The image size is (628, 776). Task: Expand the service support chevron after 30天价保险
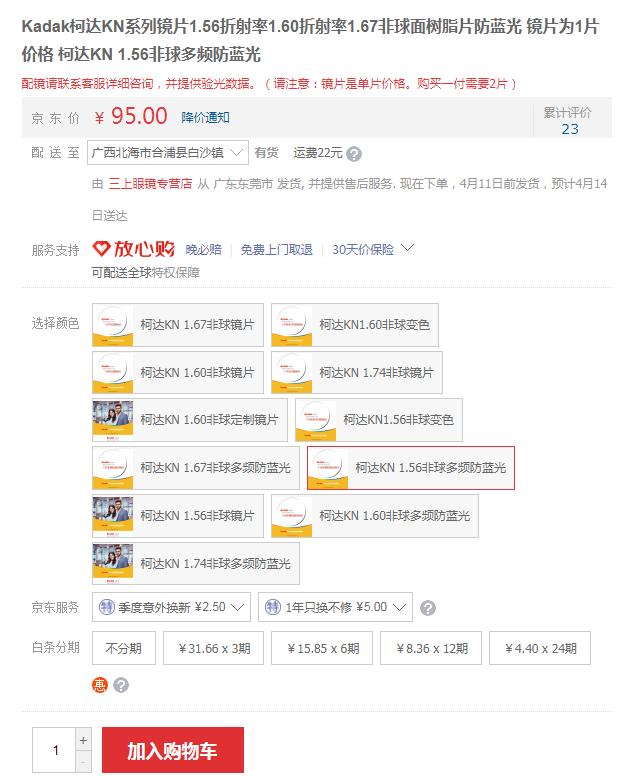click(407, 247)
